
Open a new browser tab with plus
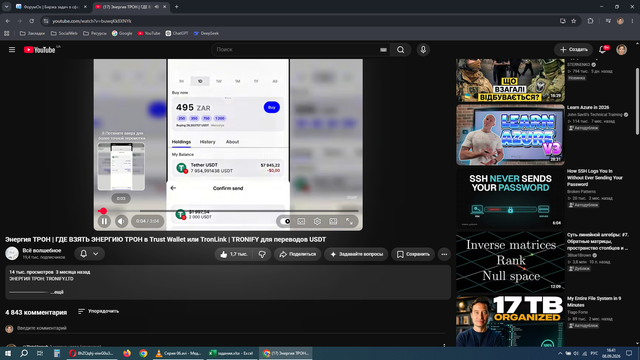176,7
